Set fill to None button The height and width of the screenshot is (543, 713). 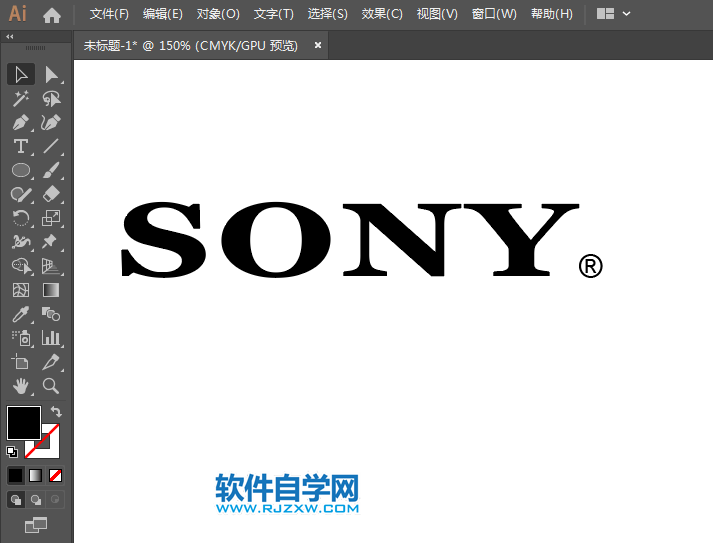click(x=55, y=476)
